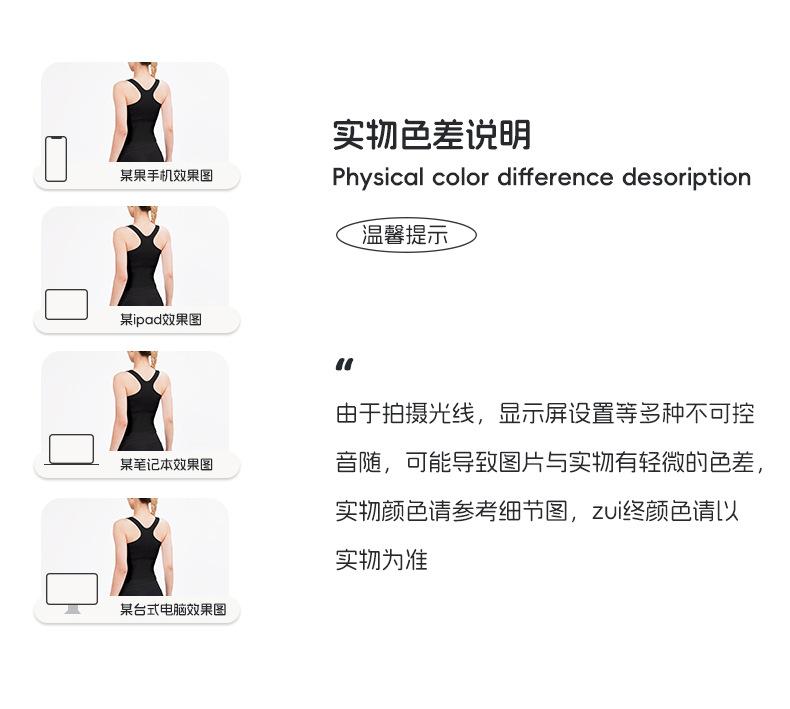The width and height of the screenshot is (790, 709).
Task: Open the laptop preview model thumbnail
Action: [x=141, y=401]
